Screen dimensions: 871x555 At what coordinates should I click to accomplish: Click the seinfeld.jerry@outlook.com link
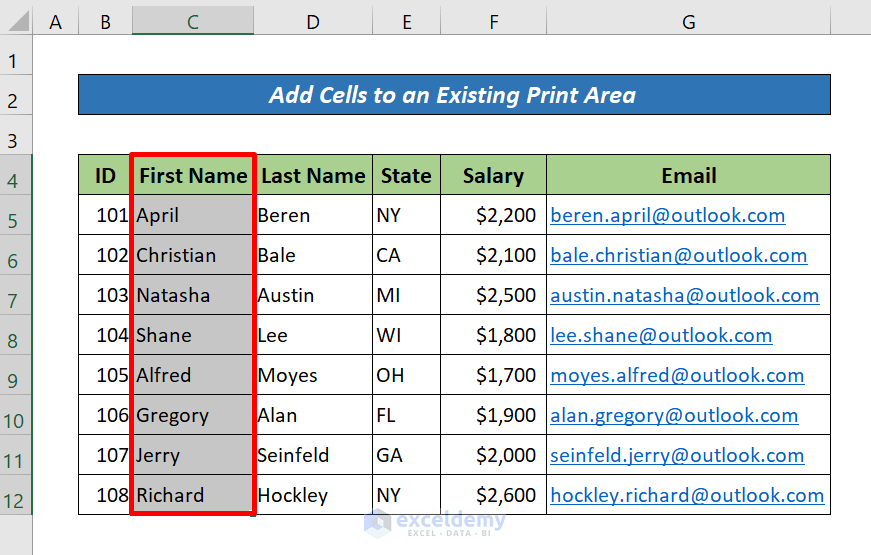(677, 455)
